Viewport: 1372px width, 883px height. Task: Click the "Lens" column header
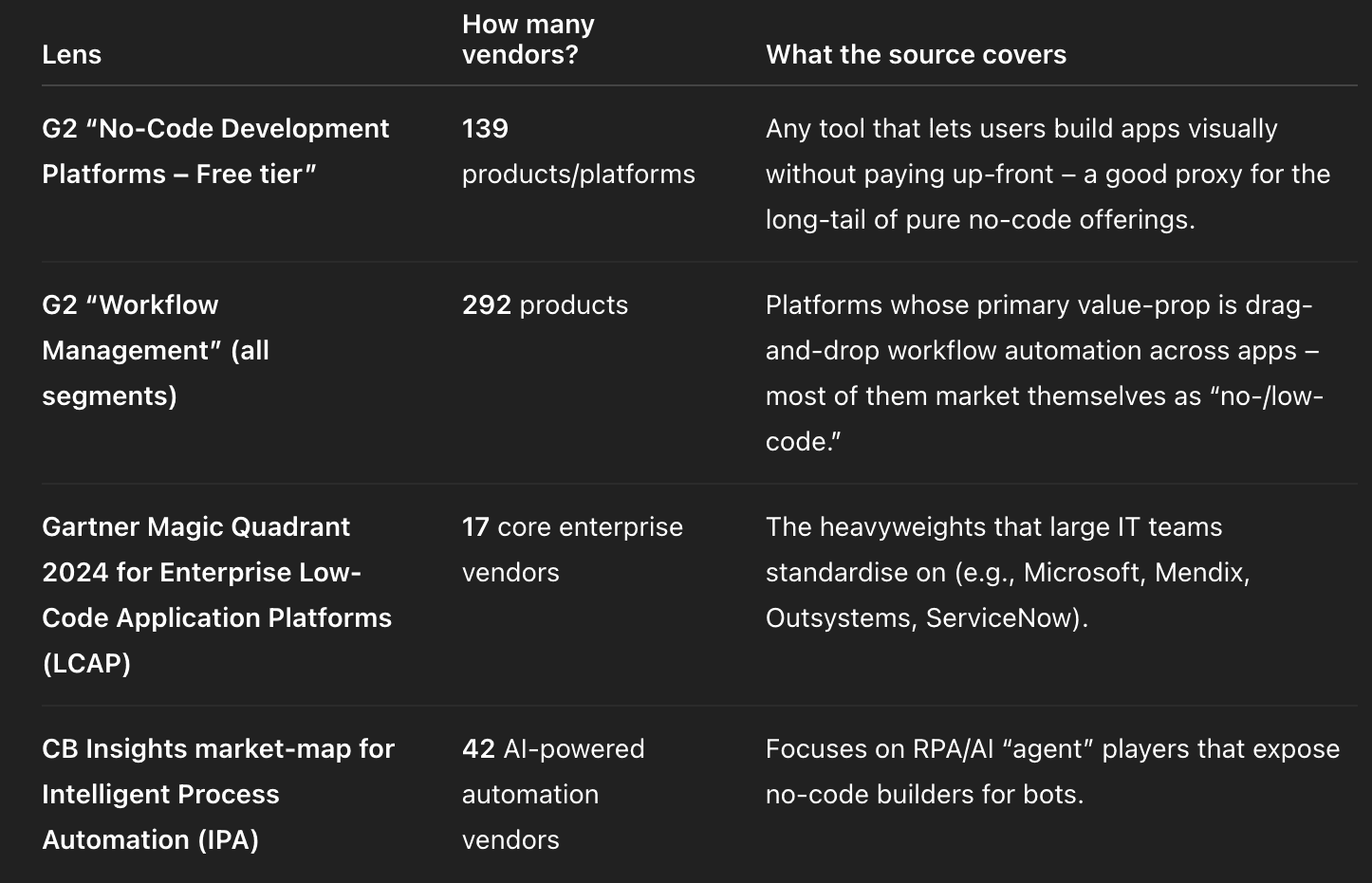pos(71,54)
